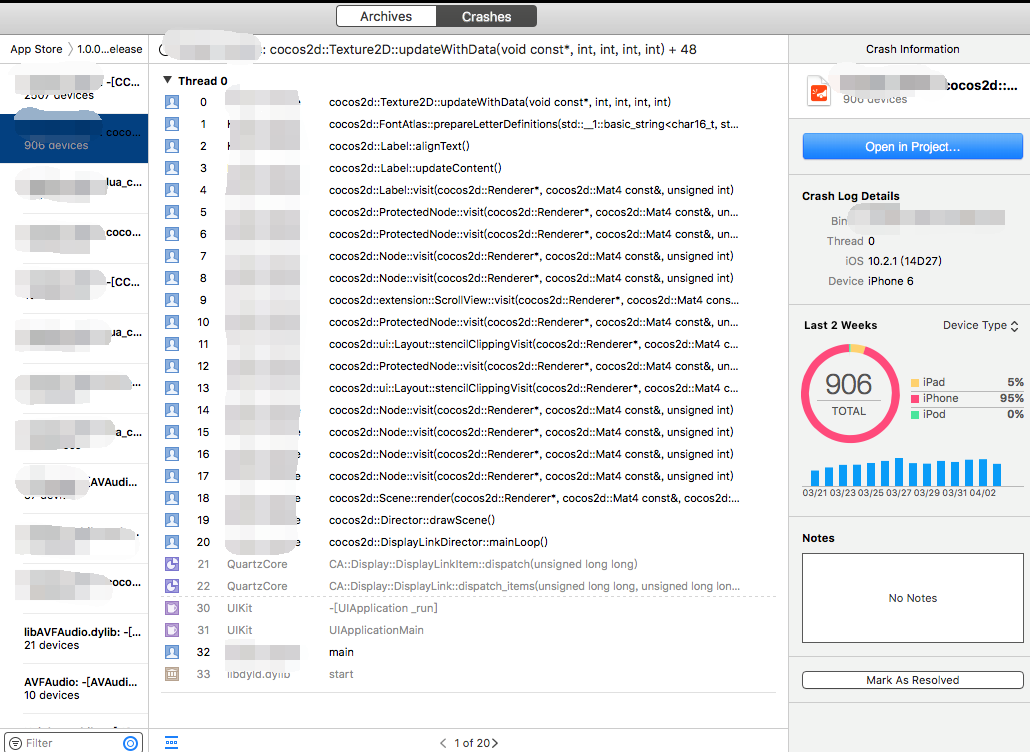
Task: Click the library icon on frame 33
Action: (172, 674)
